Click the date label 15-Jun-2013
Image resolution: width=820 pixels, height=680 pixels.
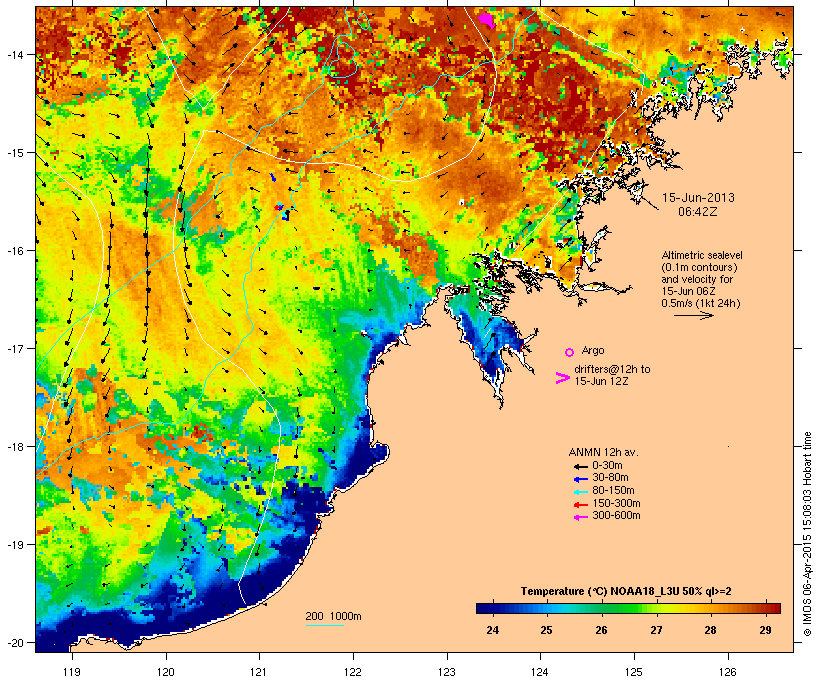click(698, 198)
